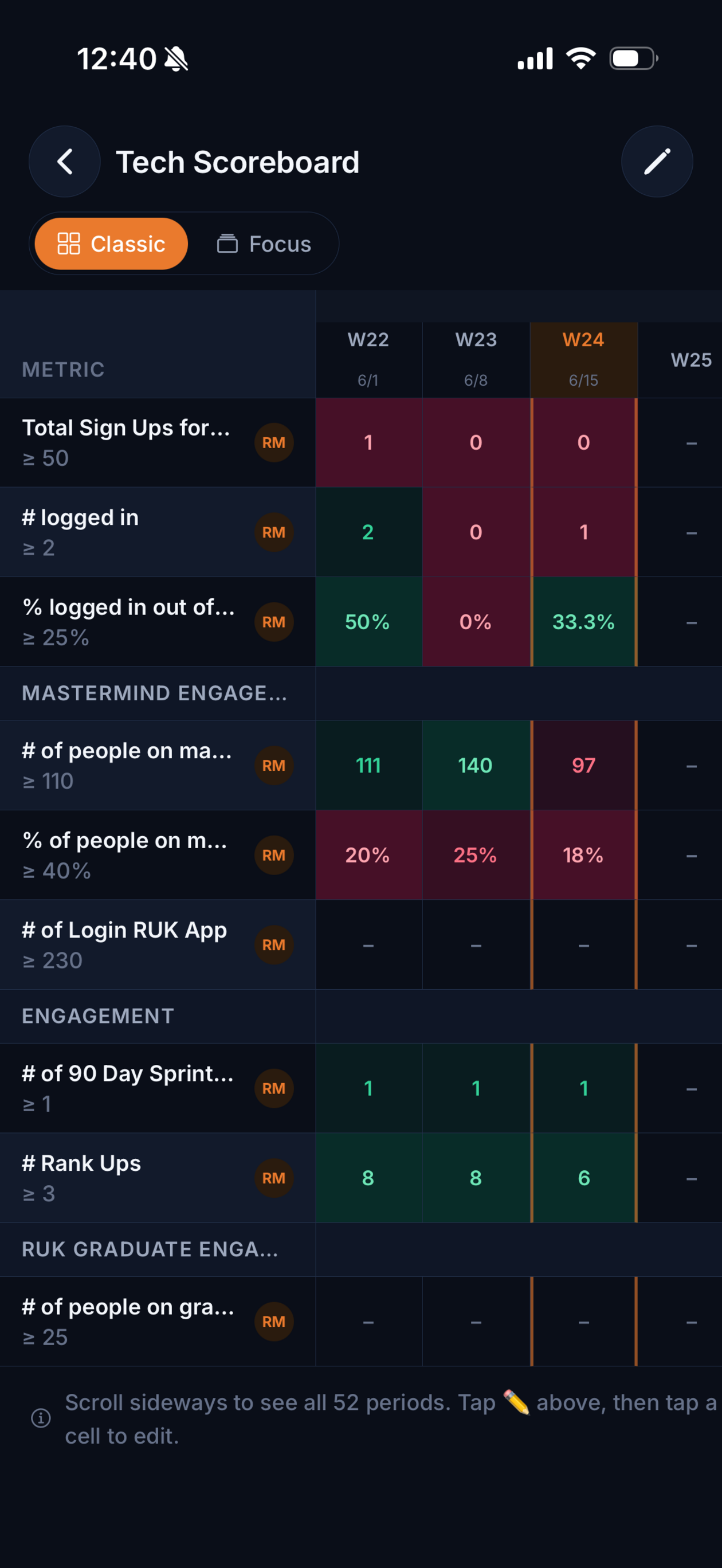Select the W22 column header
This screenshot has width=722, height=1568.
click(x=368, y=360)
